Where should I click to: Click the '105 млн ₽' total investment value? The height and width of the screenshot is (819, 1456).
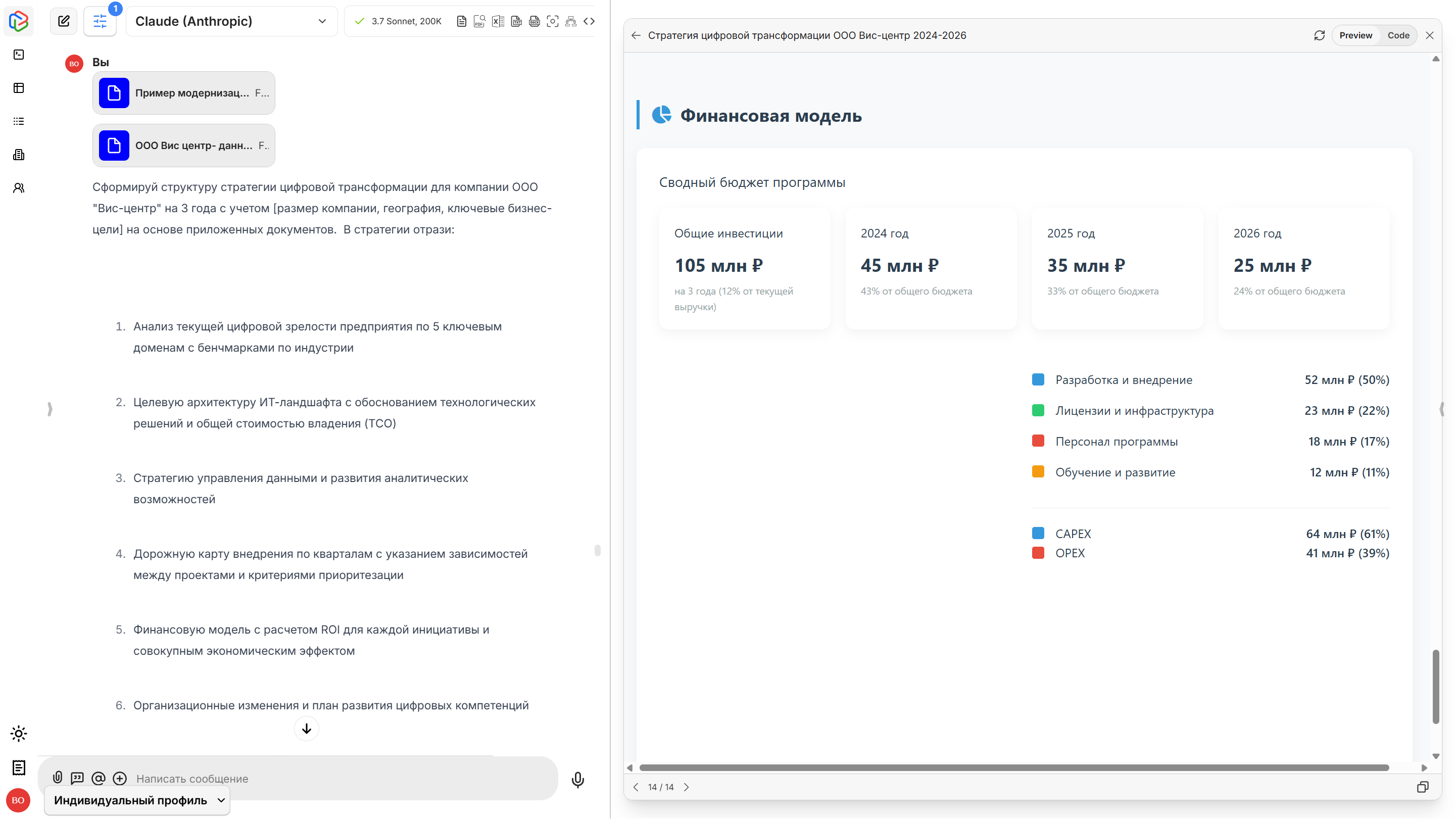tap(718, 265)
